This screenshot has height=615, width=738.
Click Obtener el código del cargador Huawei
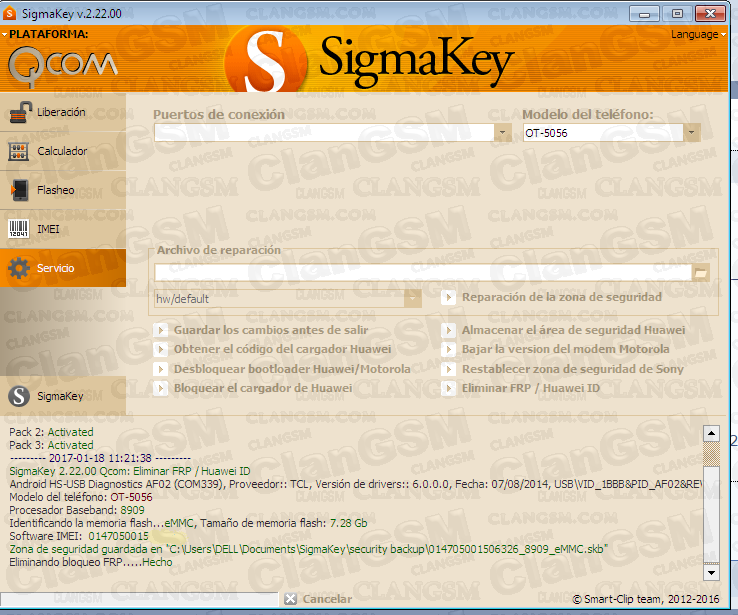coord(273,349)
